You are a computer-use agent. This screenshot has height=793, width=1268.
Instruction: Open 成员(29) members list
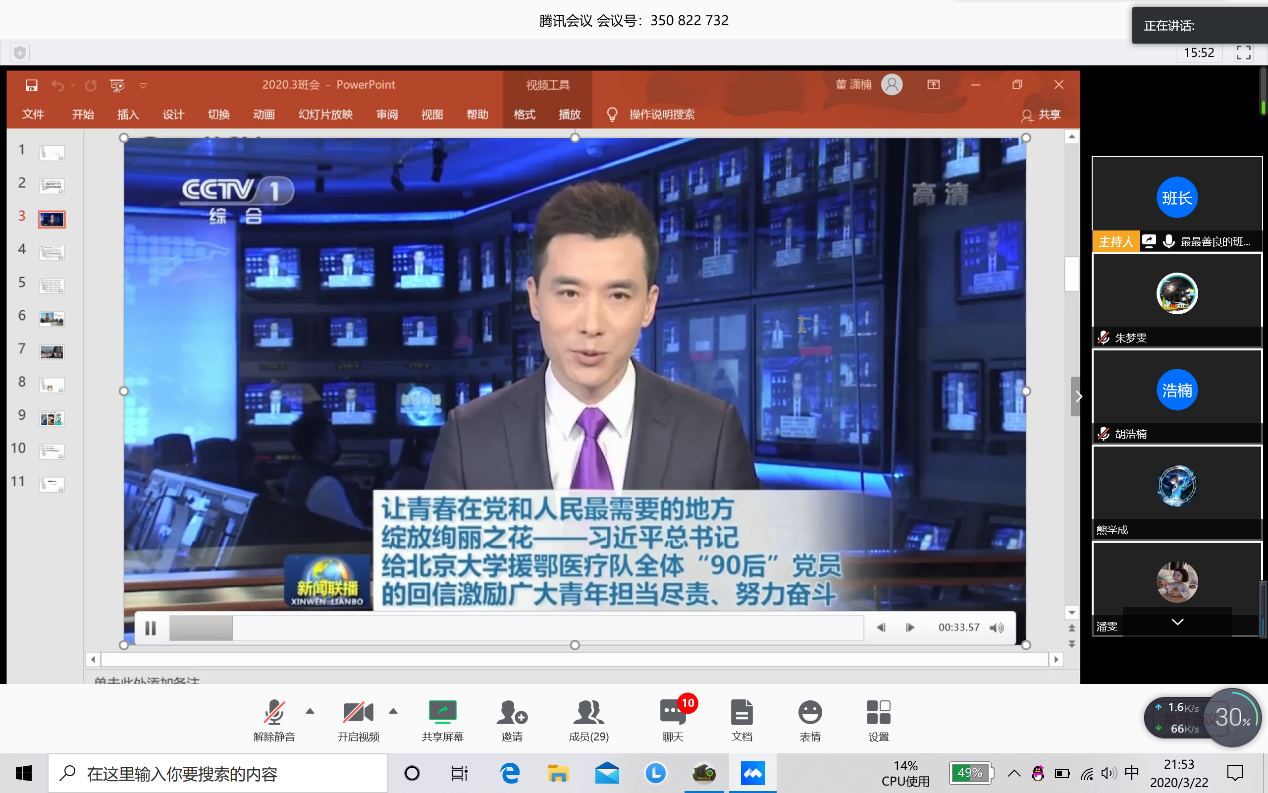pyautogui.click(x=588, y=720)
